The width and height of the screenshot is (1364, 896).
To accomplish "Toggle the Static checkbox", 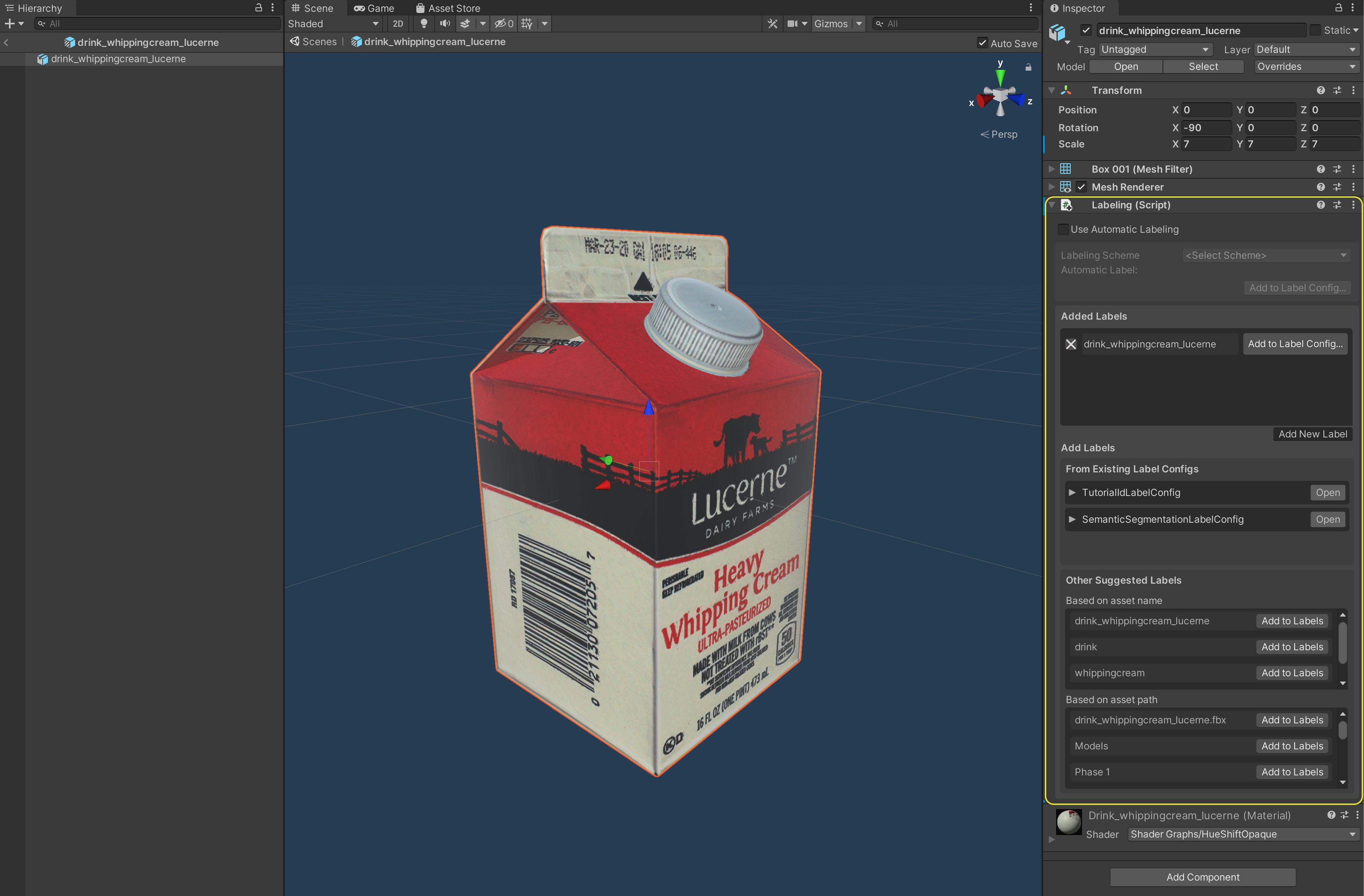I will pyautogui.click(x=1315, y=30).
